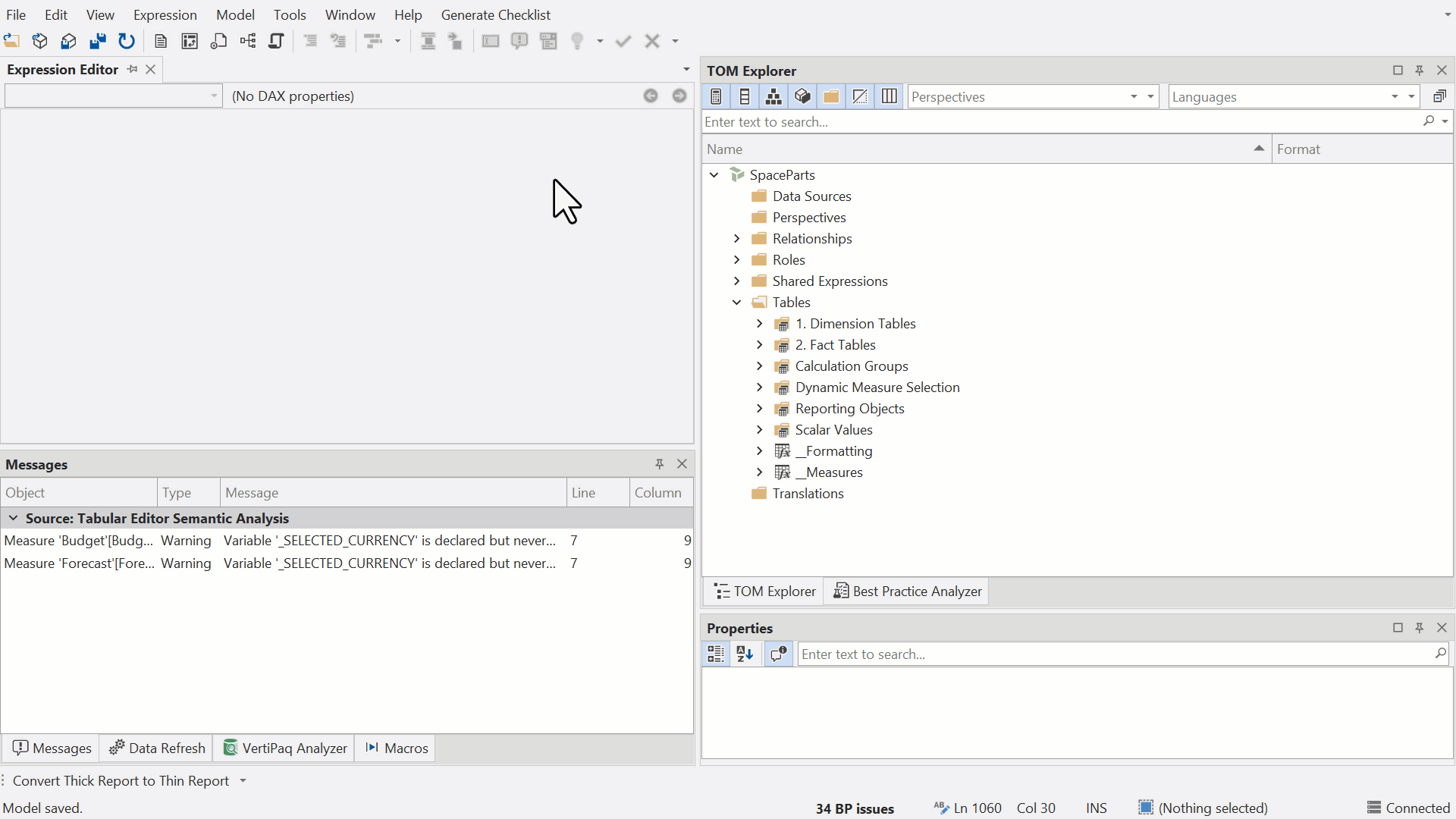This screenshot has width=1456, height=819.
Task: Click the new C# script toolbar icon
Action: point(219,41)
